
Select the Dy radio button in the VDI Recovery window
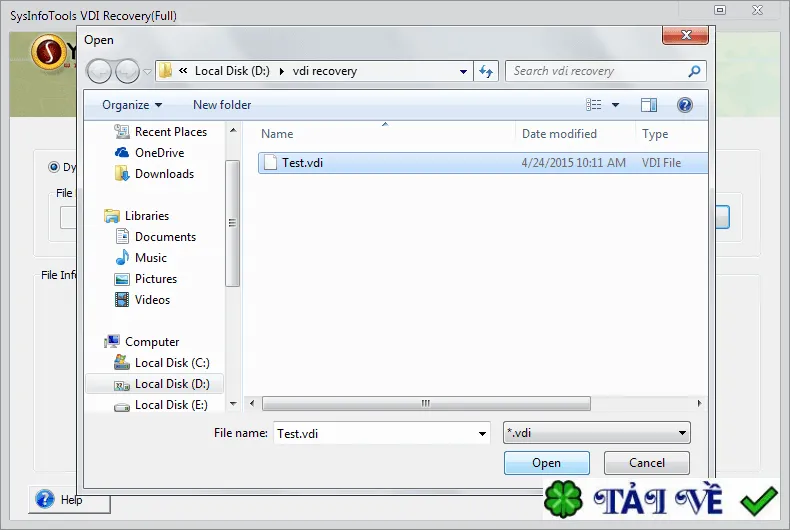tap(53, 167)
